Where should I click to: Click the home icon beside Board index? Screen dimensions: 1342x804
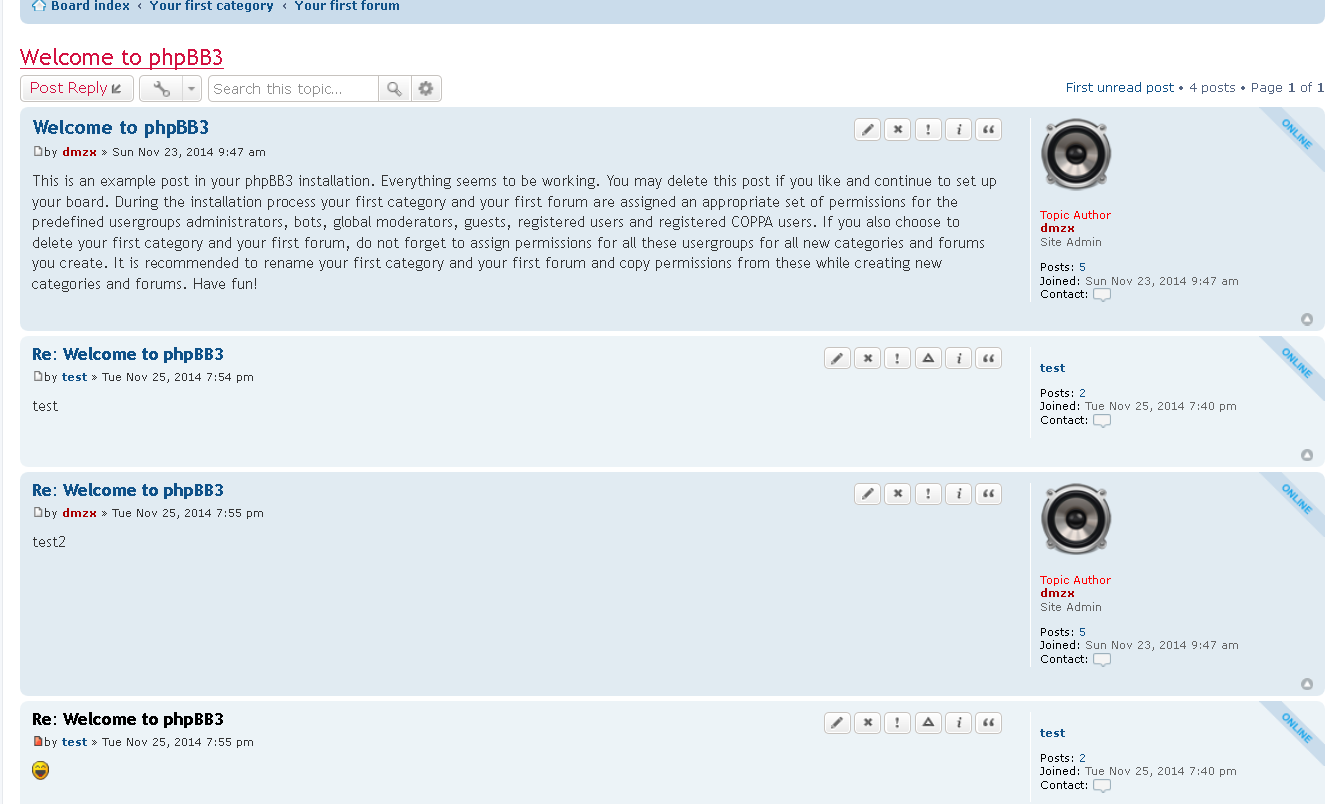39,6
